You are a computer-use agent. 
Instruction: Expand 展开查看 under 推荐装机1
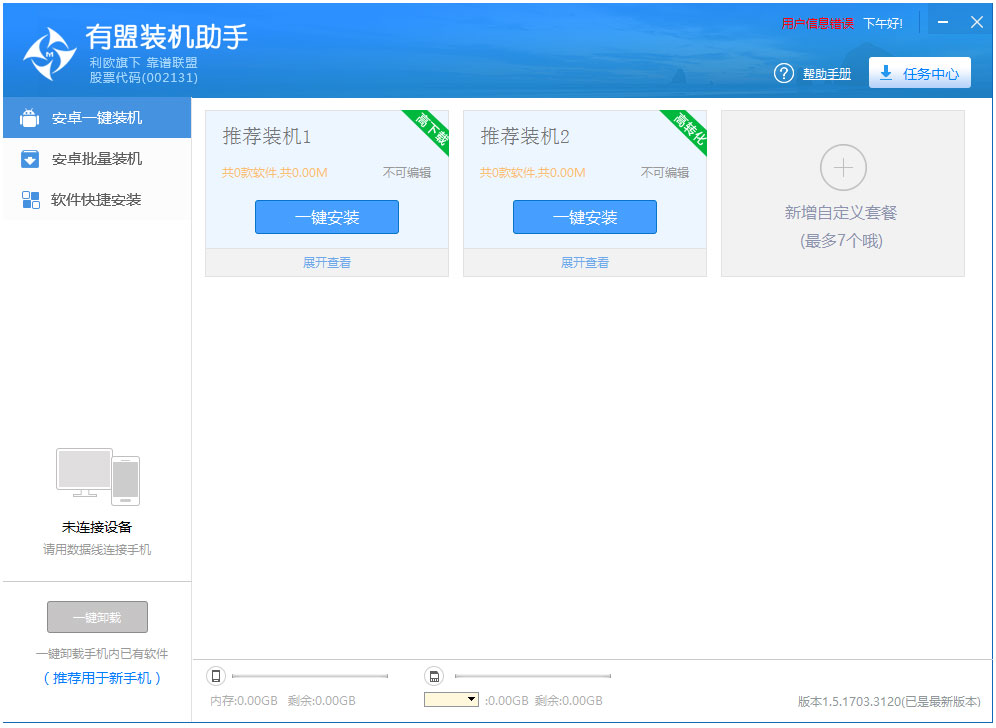[327, 263]
